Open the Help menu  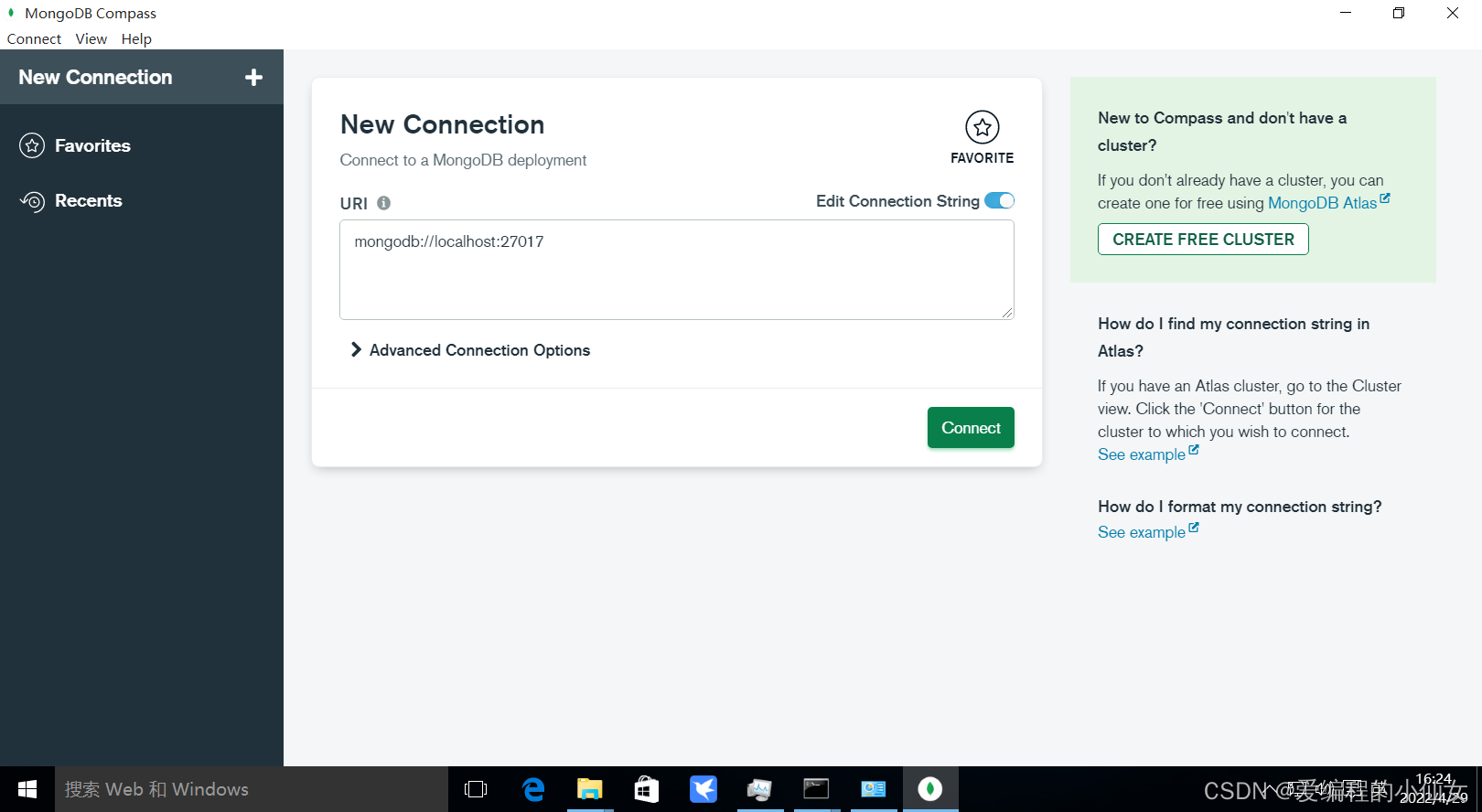pos(136,38)
